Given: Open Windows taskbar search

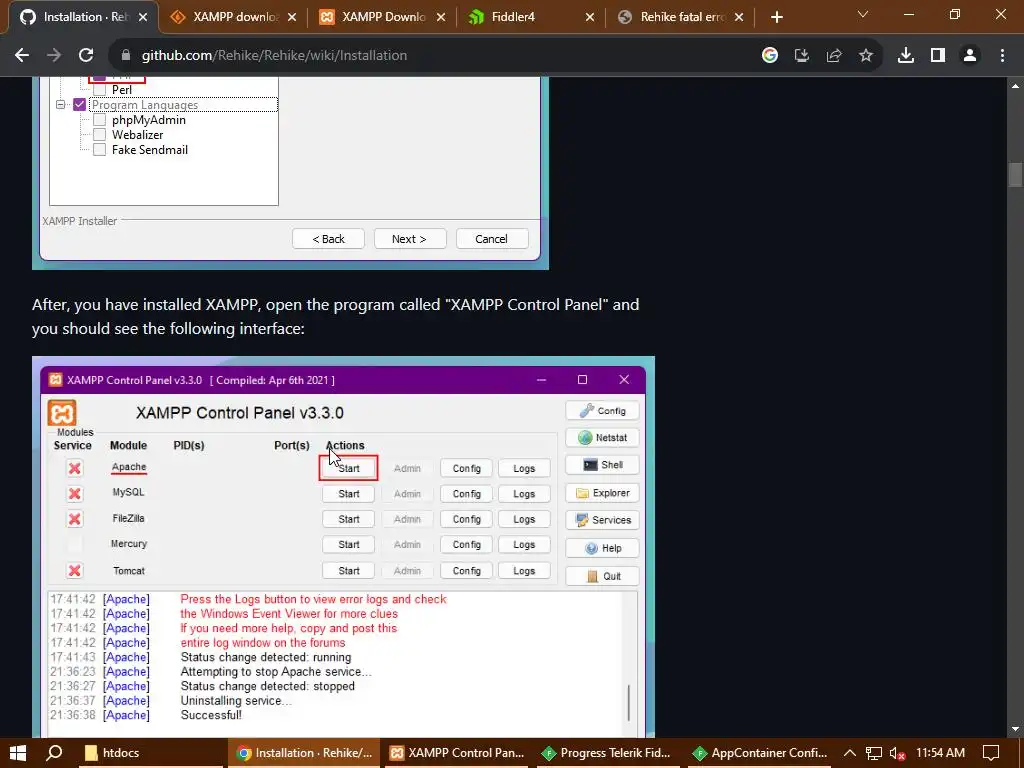Looking at the screenshot, I should (54, 753).
